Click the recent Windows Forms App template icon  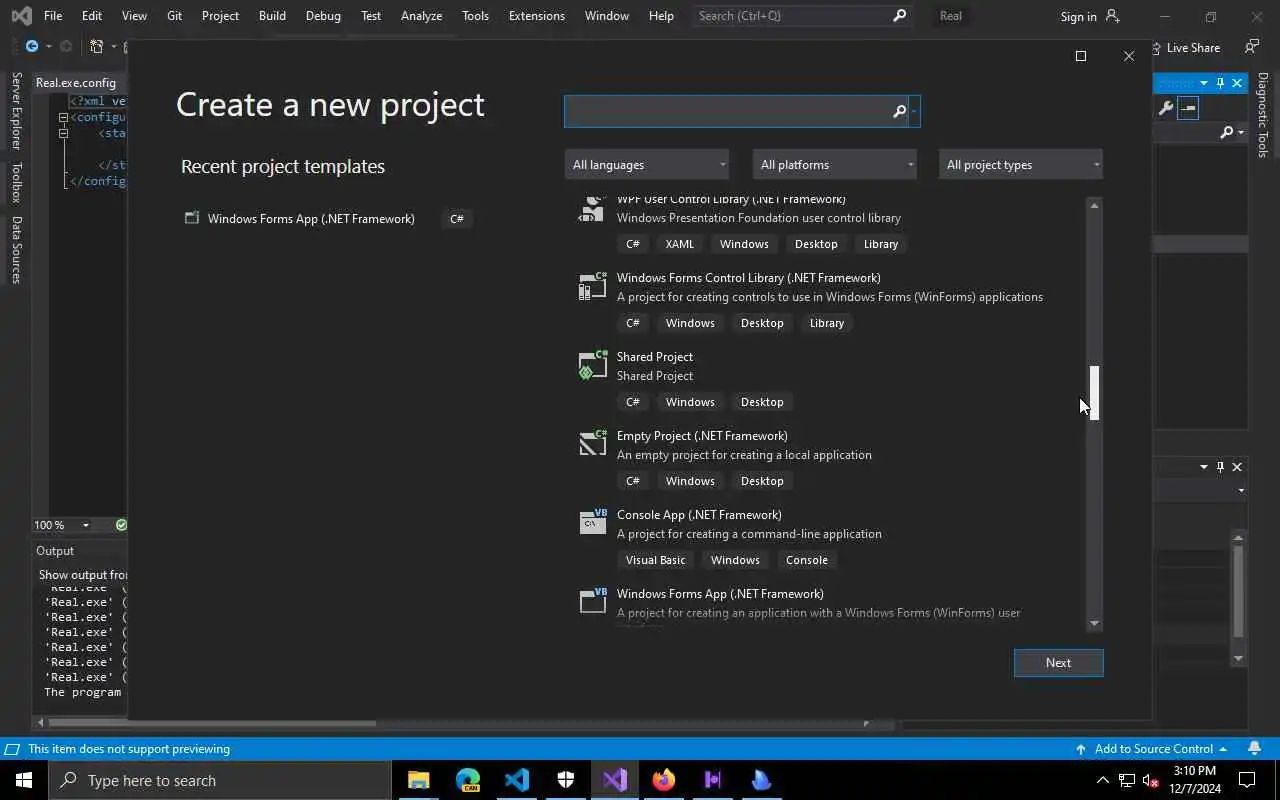click(x=192, y=218)
